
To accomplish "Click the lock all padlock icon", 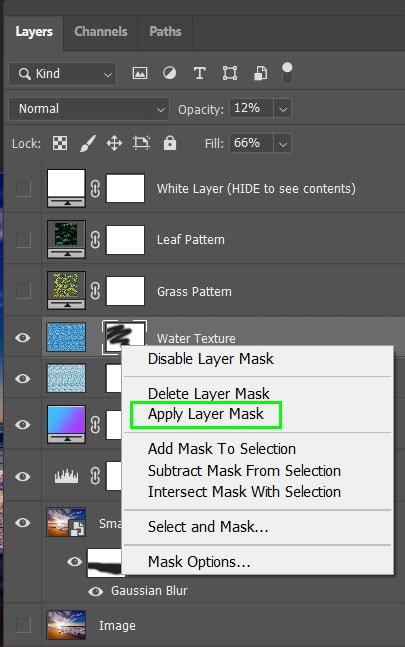I will pyautogui.click(x=170, y=143).
